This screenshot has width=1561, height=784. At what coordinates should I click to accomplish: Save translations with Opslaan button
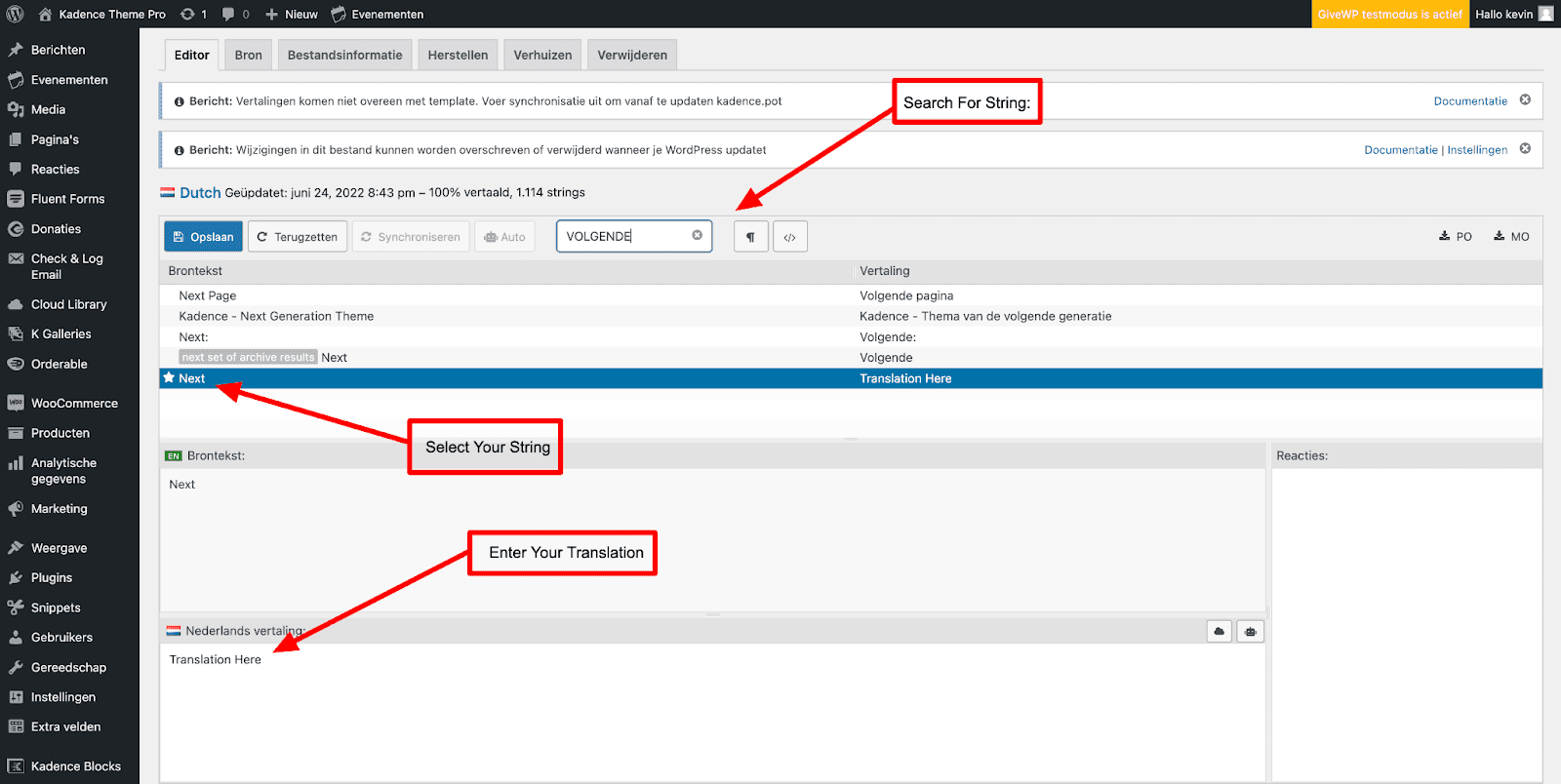[203, 237]
